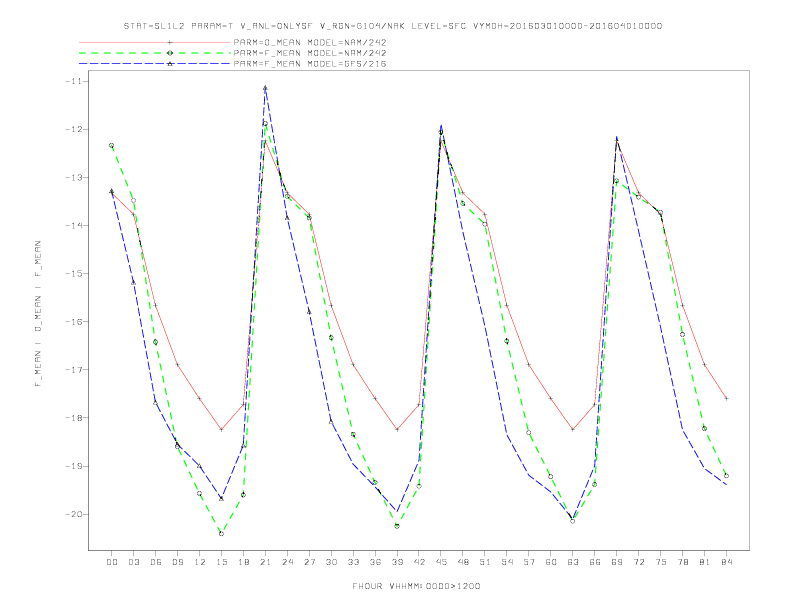This screenshot has height=612, width=792.
Task: Click x-axis tick label 81
Action: click(705, 562)
